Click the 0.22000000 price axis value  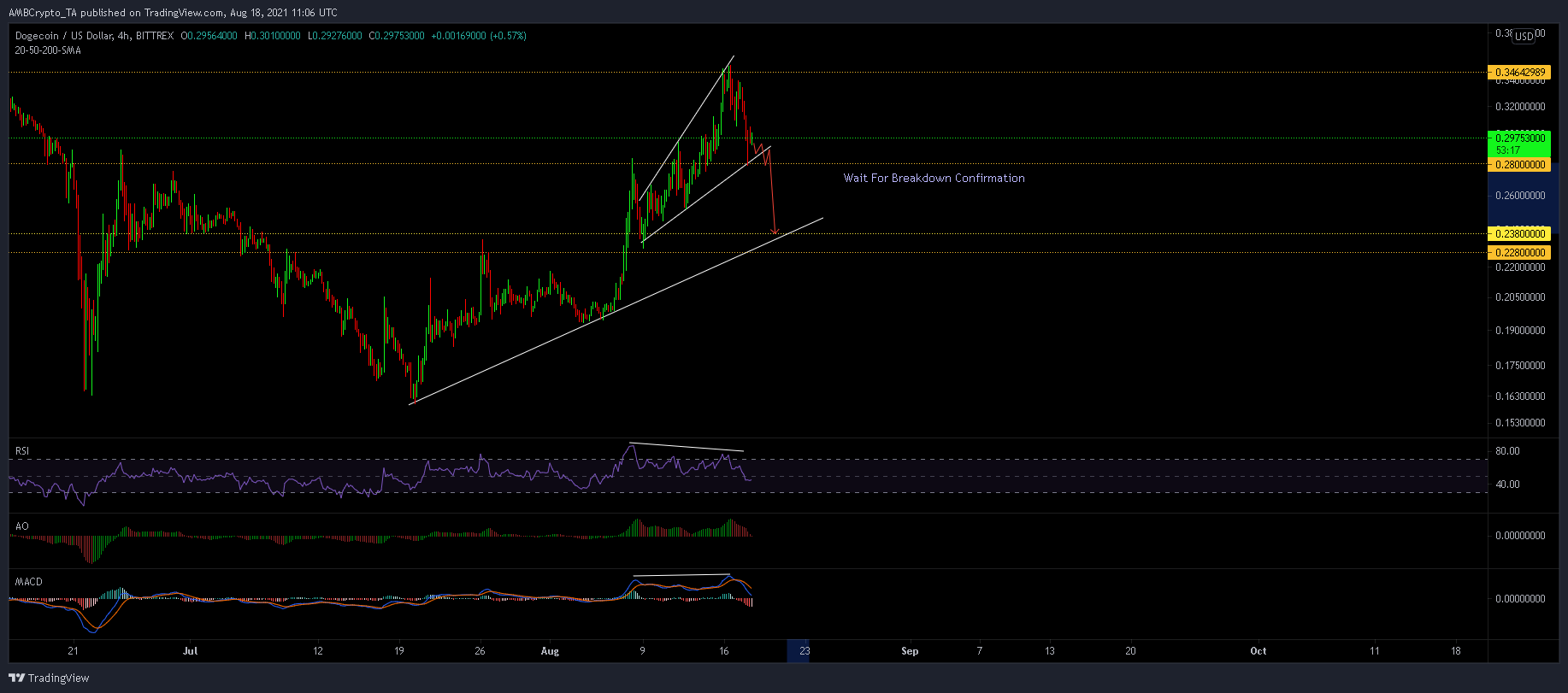[1520, 267]
